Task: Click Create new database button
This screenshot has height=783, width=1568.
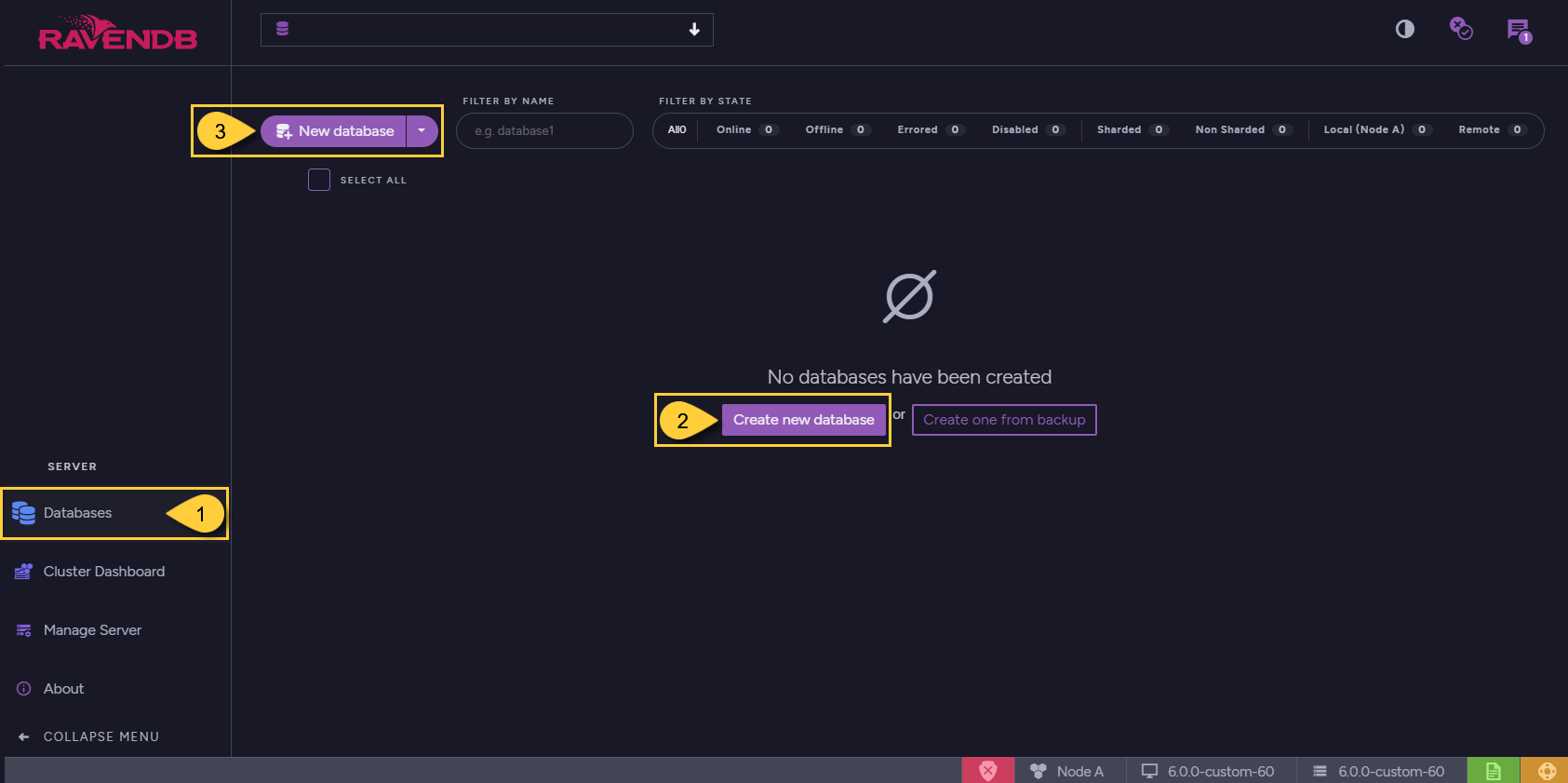Action: coord(804,420)
